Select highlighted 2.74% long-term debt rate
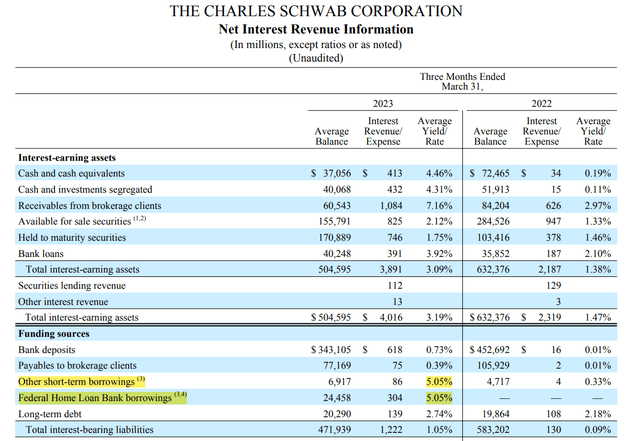This screenshot has height=441, width=640. coord(439,414)
